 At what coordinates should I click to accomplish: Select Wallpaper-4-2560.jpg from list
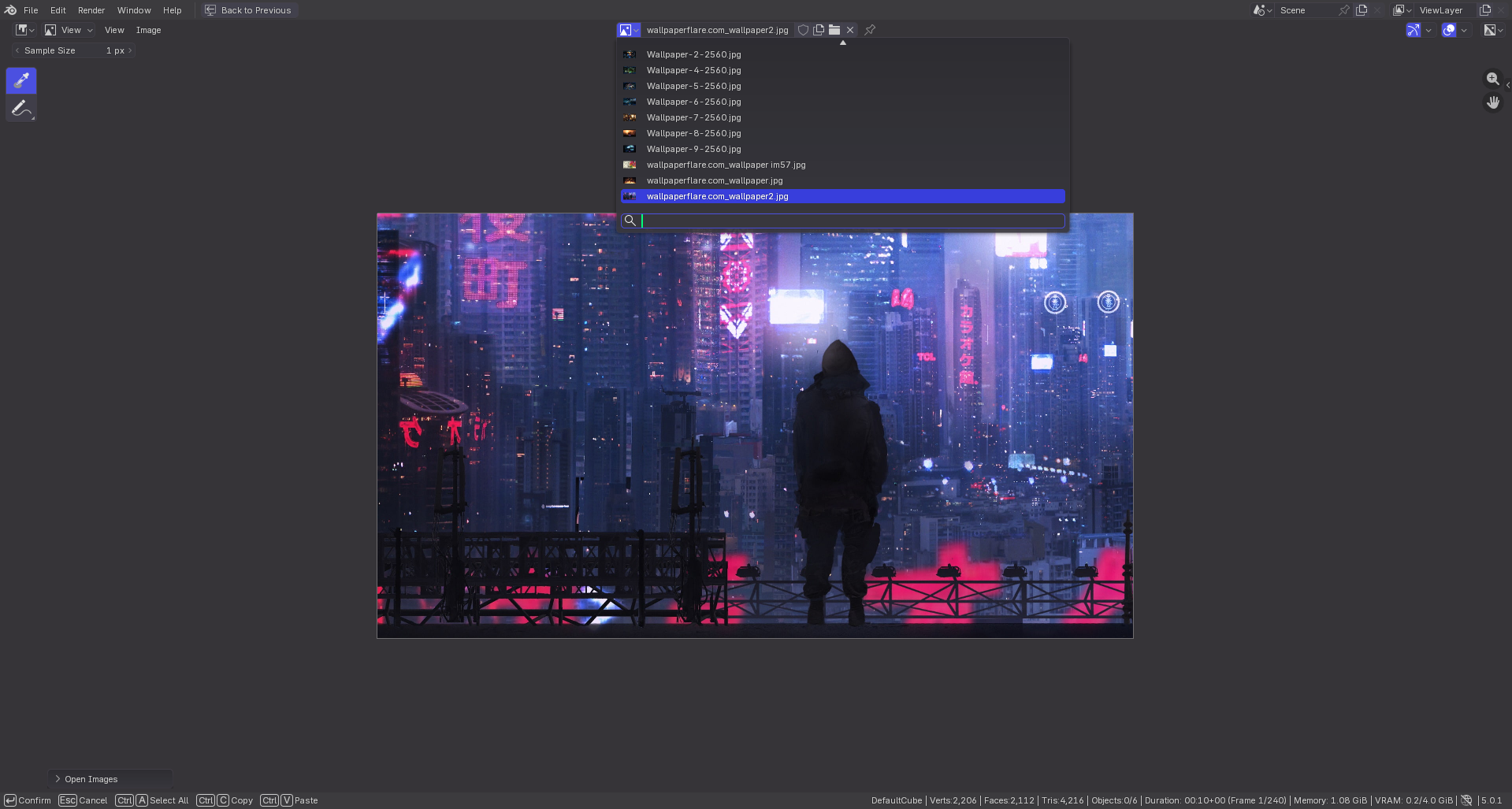(x=843, y=70)
